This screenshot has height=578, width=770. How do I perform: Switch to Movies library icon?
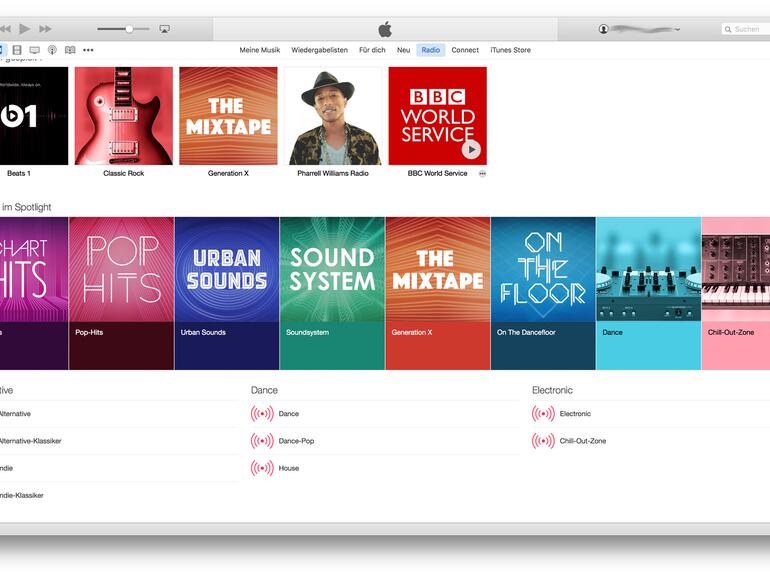[x=17, y=50]
